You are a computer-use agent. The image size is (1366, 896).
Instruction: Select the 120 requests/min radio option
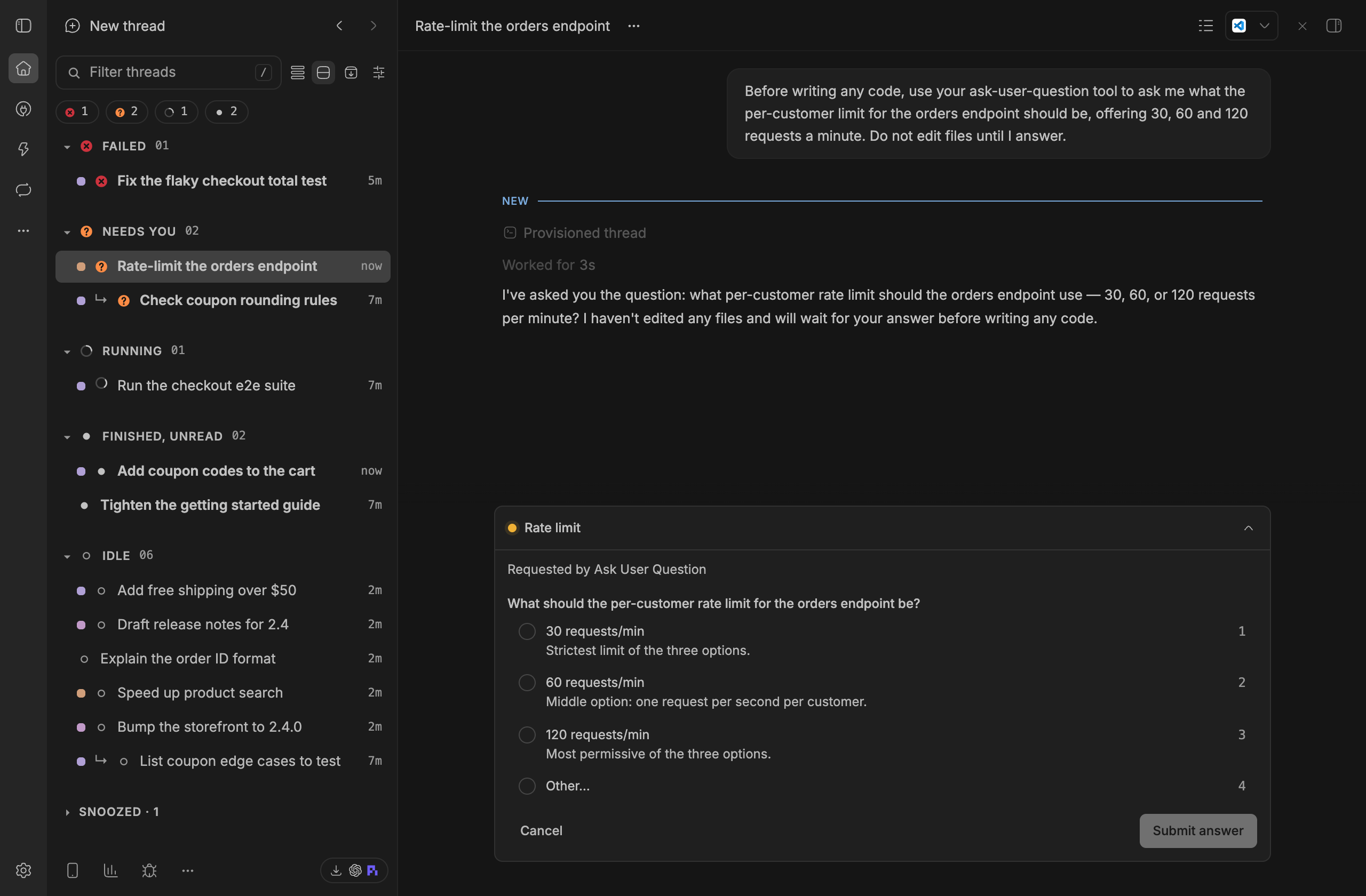pos(527,735)
